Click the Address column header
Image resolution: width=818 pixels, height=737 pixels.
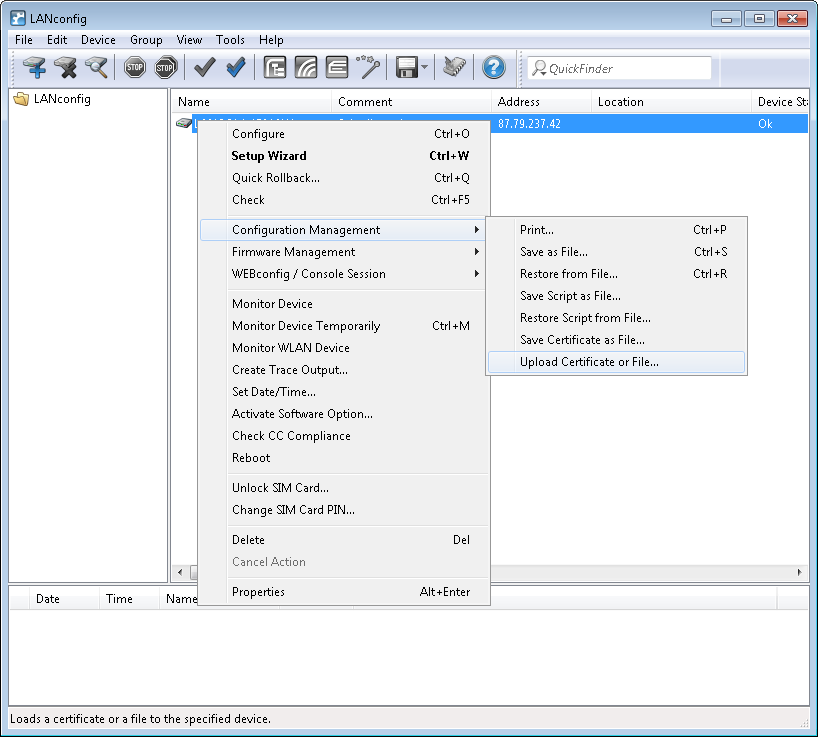518,102
